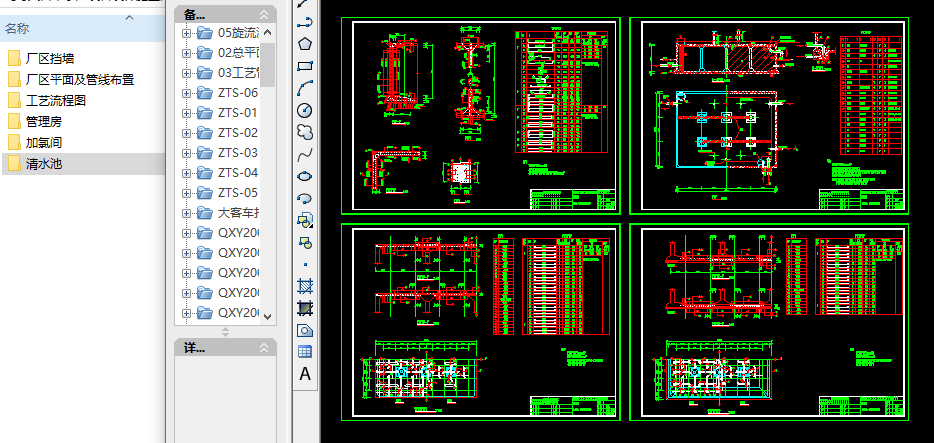Expand the ZTS-02 tree node
The height and width of the screenshot is (443, 934).
[186, 133]
